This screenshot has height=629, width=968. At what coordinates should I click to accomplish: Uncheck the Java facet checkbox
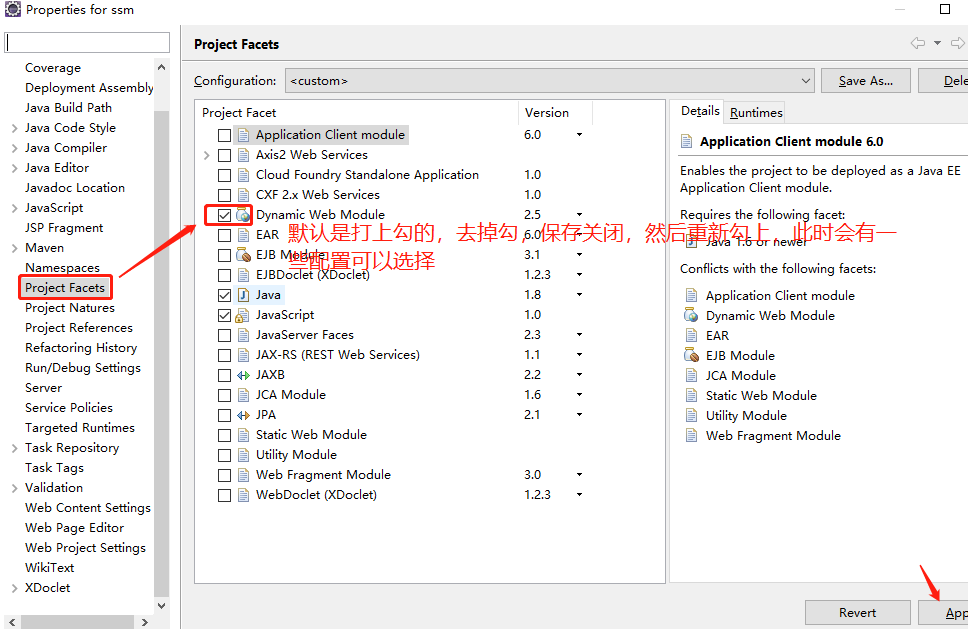click(225, 296)
